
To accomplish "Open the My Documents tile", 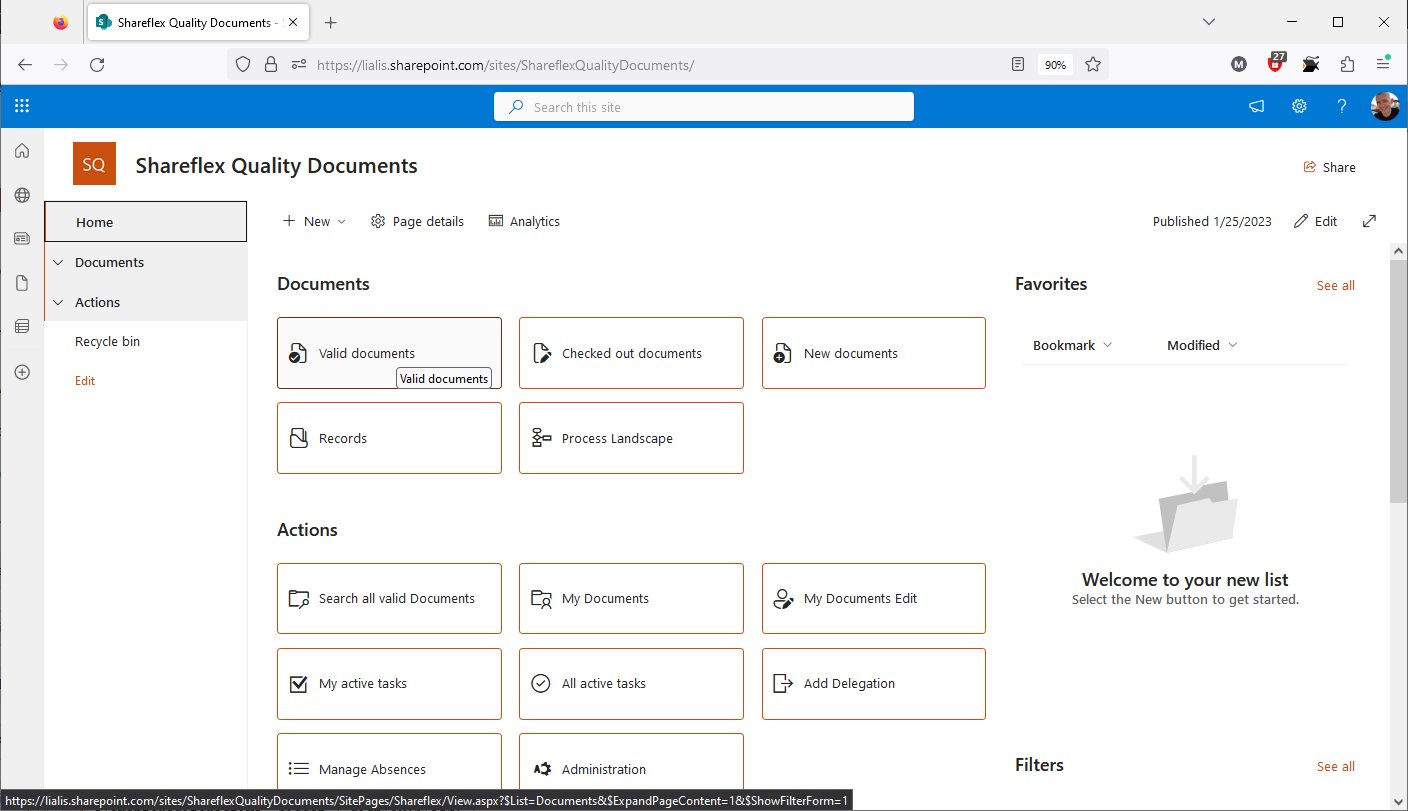I will (631, 598).
